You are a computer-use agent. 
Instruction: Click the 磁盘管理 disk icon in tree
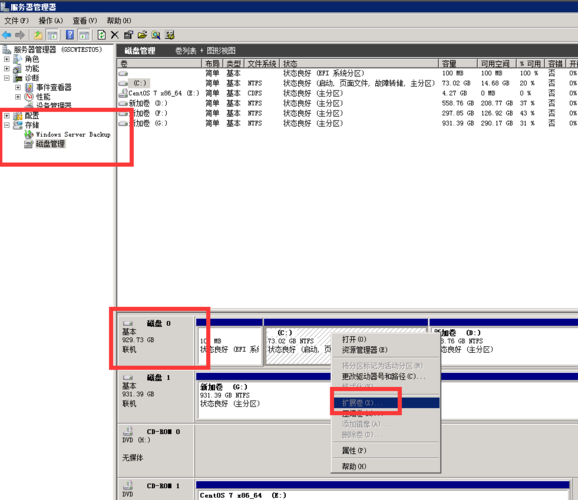tap(29, 144)
